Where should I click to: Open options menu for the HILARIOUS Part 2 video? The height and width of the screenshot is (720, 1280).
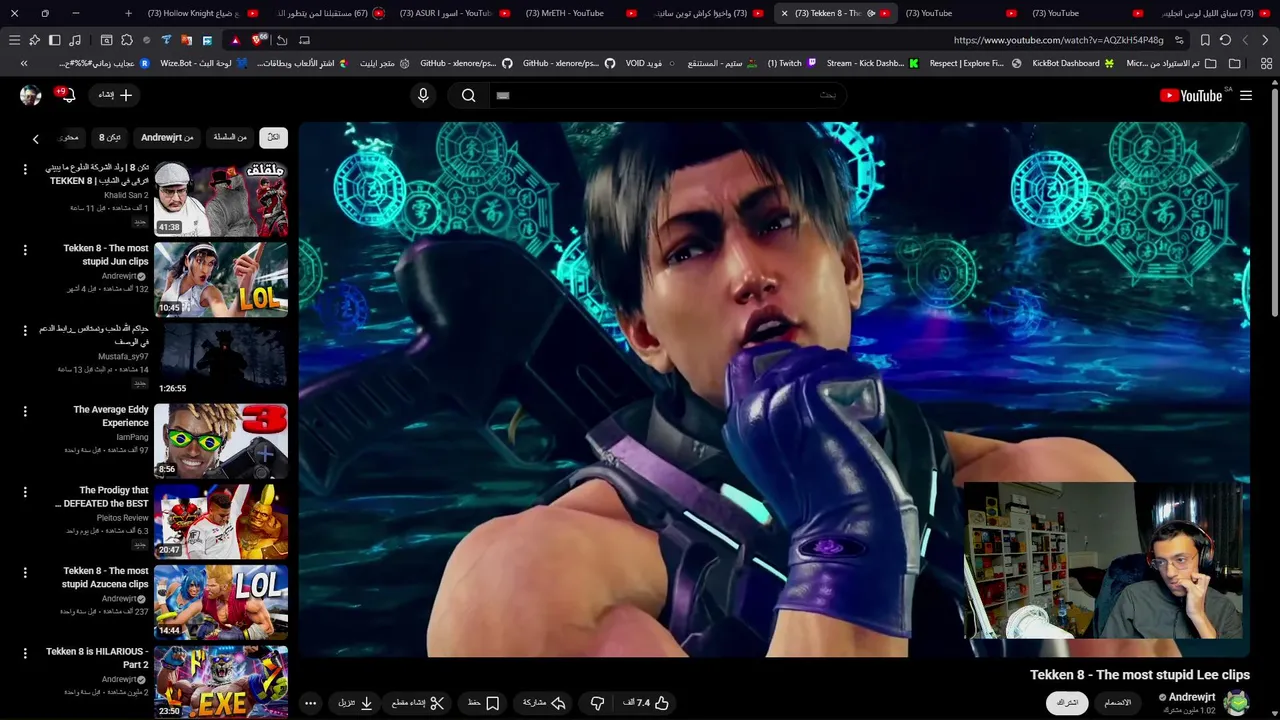25,654
